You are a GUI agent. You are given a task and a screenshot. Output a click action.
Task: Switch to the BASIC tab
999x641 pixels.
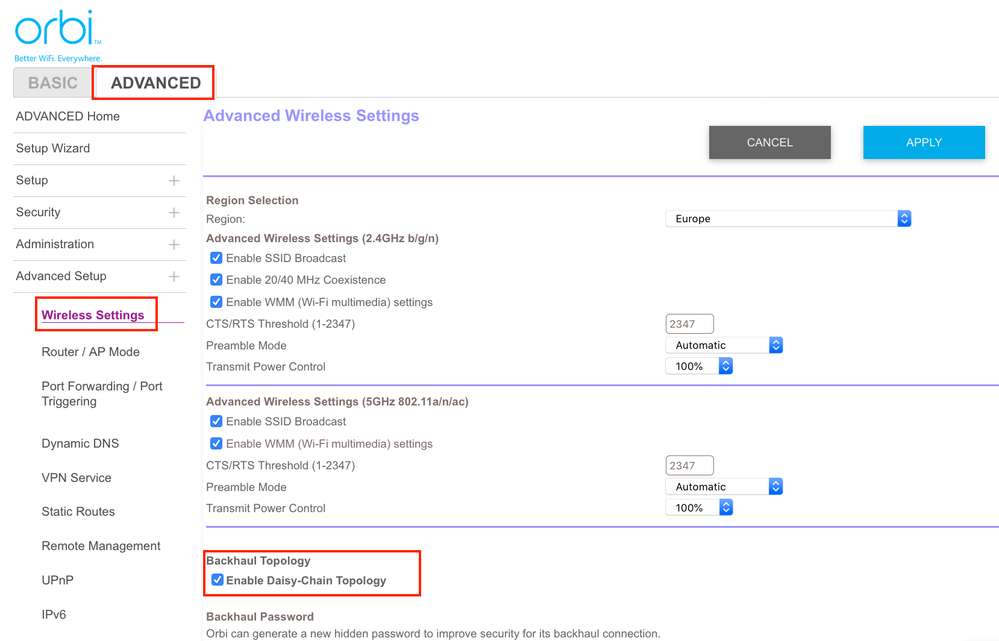[53, 83]
